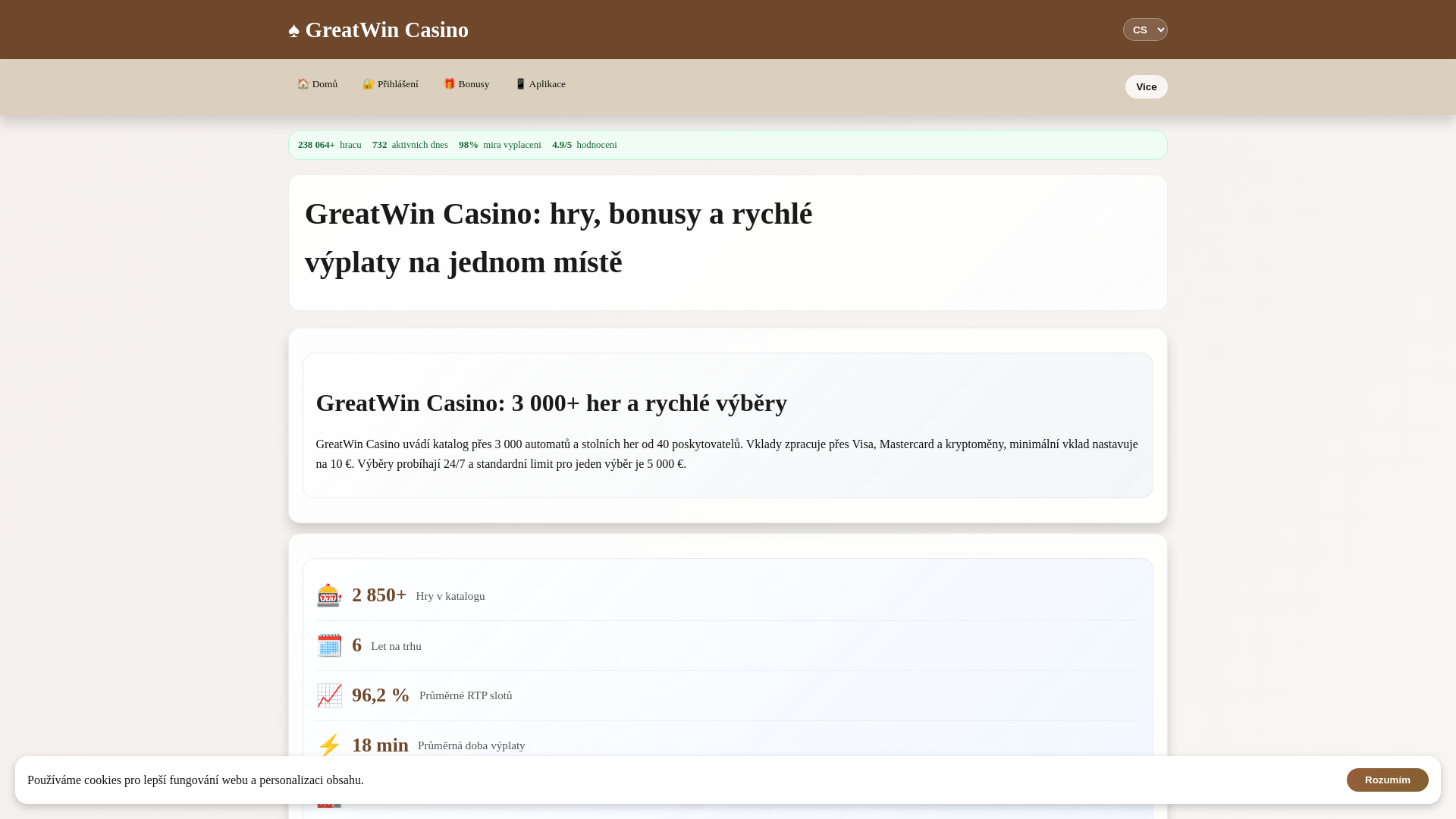Click the lock icon next to Přihlášení
The image size is (1456, 819).
(x=369, y=84)
